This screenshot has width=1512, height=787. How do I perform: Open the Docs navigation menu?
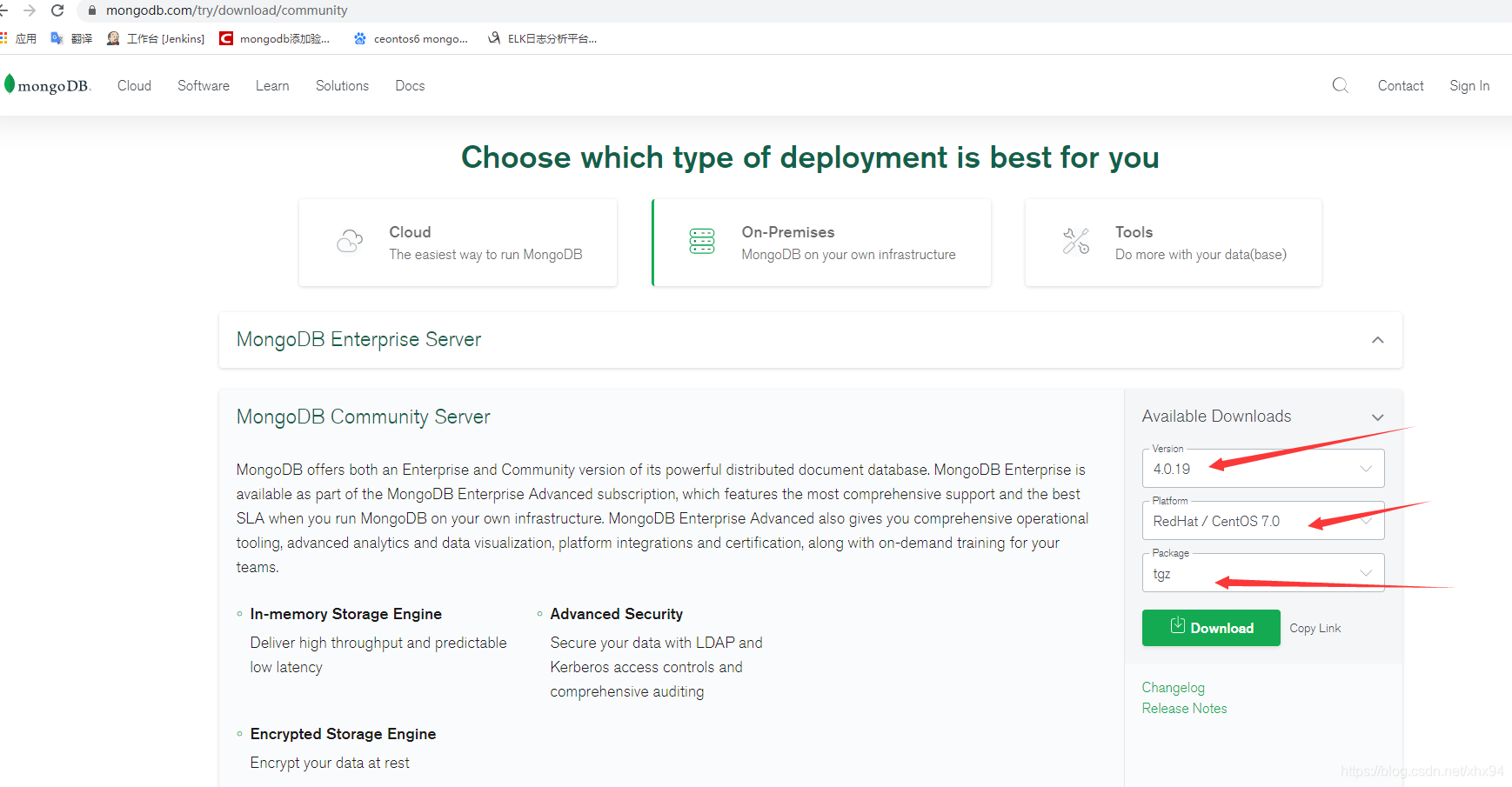[410, 85]
